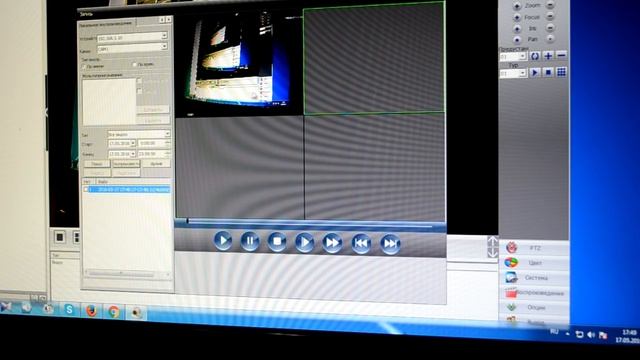Open the PTZ menu item
Viewport: 640px width, 360px height.
(x=534, y=248)
